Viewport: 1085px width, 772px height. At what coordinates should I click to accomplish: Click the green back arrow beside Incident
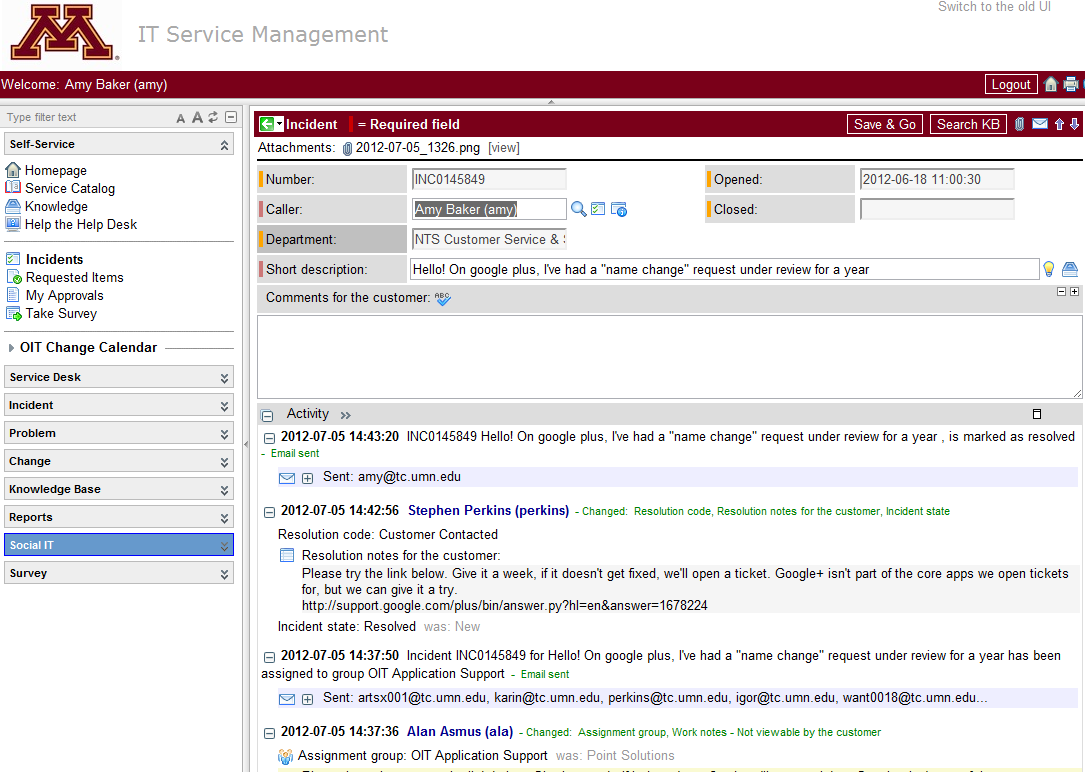click(266, 125)
